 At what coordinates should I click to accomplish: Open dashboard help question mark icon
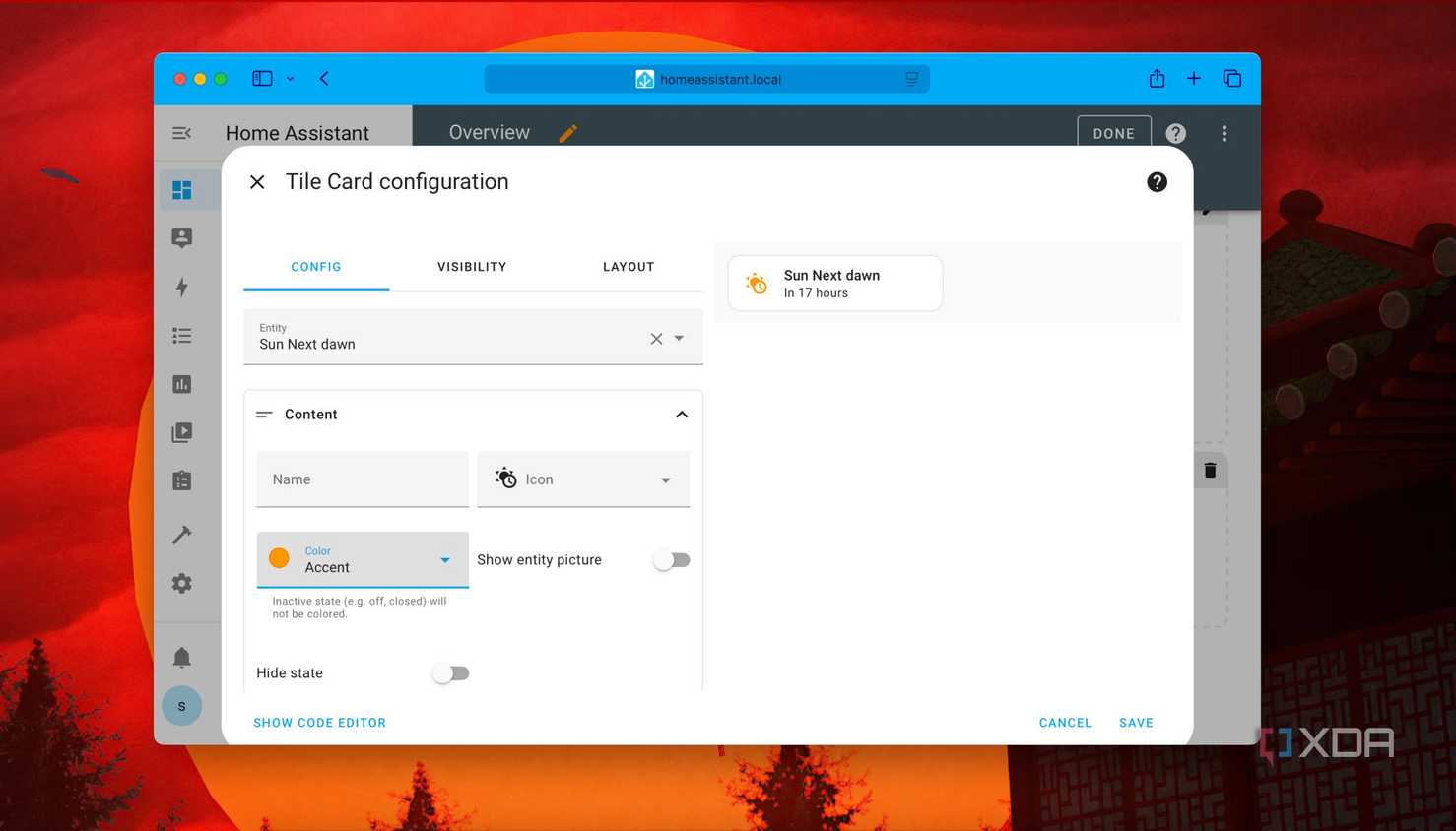[1175, 133]
